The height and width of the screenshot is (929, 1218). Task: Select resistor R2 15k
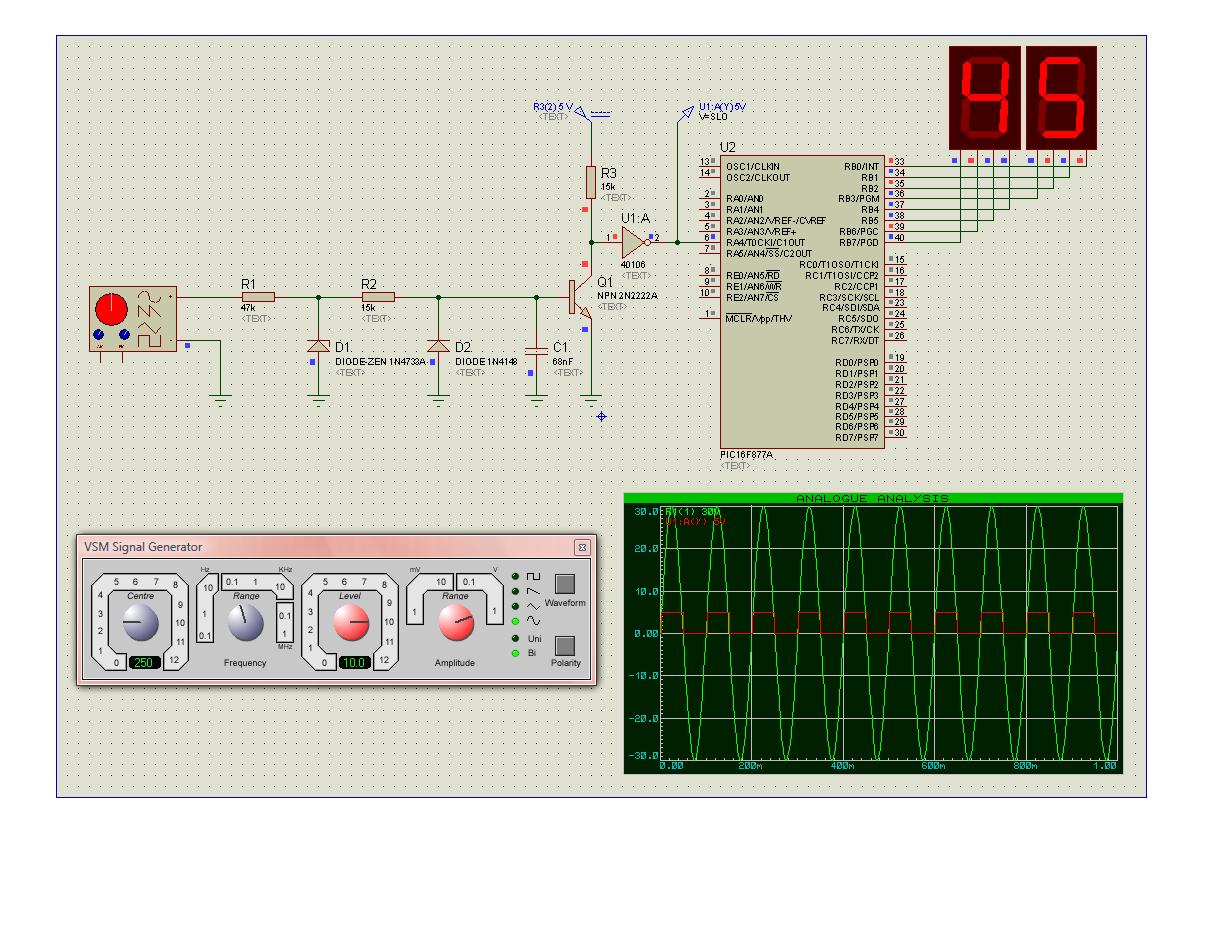[378, 297]
